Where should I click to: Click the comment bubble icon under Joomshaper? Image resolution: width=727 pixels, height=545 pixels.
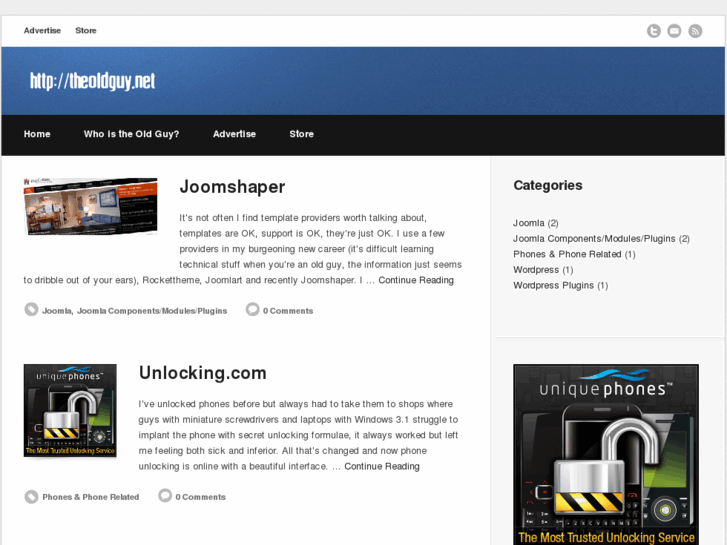253,309
